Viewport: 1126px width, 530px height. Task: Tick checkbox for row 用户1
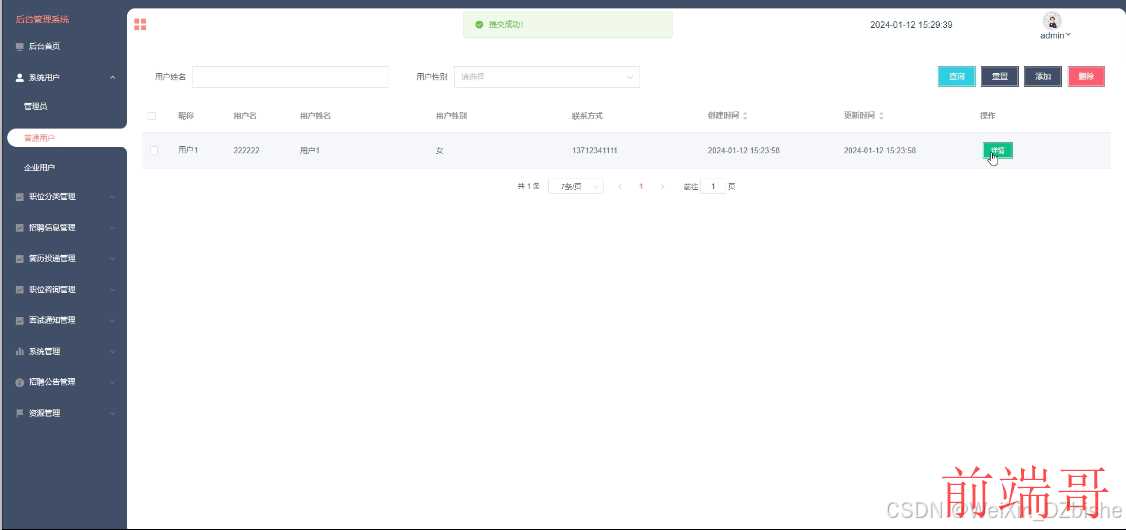pos(152,150)
